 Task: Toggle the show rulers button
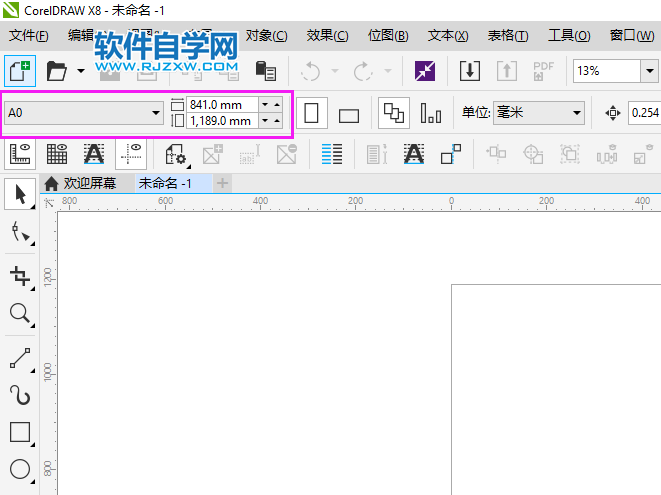(19, 154)
